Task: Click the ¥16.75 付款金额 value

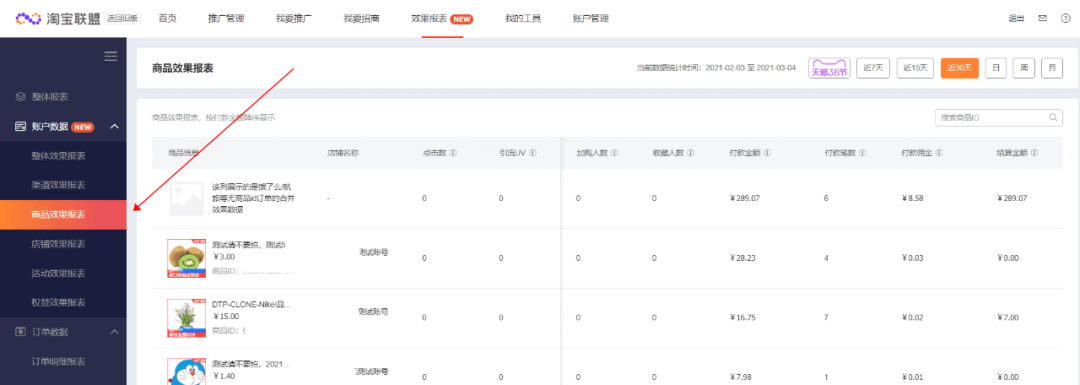Action: (x=742, y=318)
